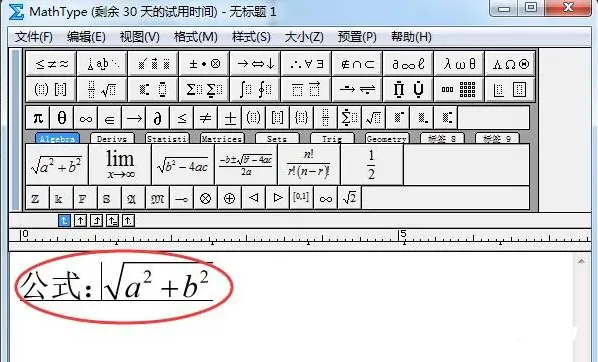Switch to the Derivs tab
The width and height of the screenshot is (598, 362).
[x=112, y=138]
